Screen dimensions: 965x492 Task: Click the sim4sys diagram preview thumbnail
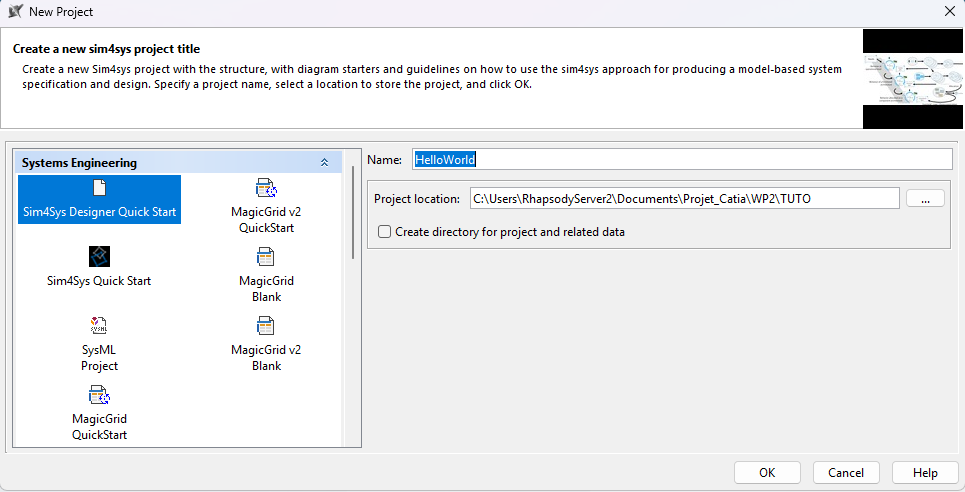click(913, 79)
